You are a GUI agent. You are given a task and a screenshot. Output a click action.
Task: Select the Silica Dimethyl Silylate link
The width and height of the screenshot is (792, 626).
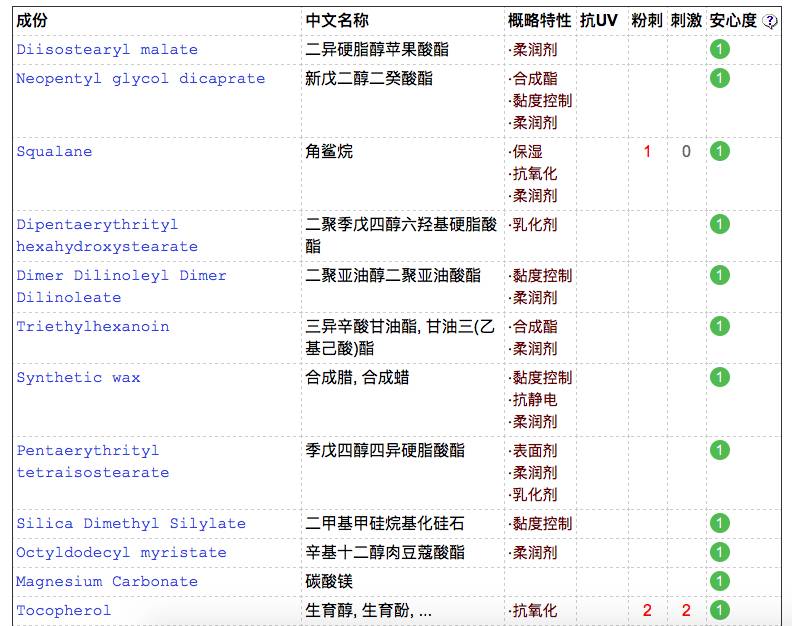[131, 523]
